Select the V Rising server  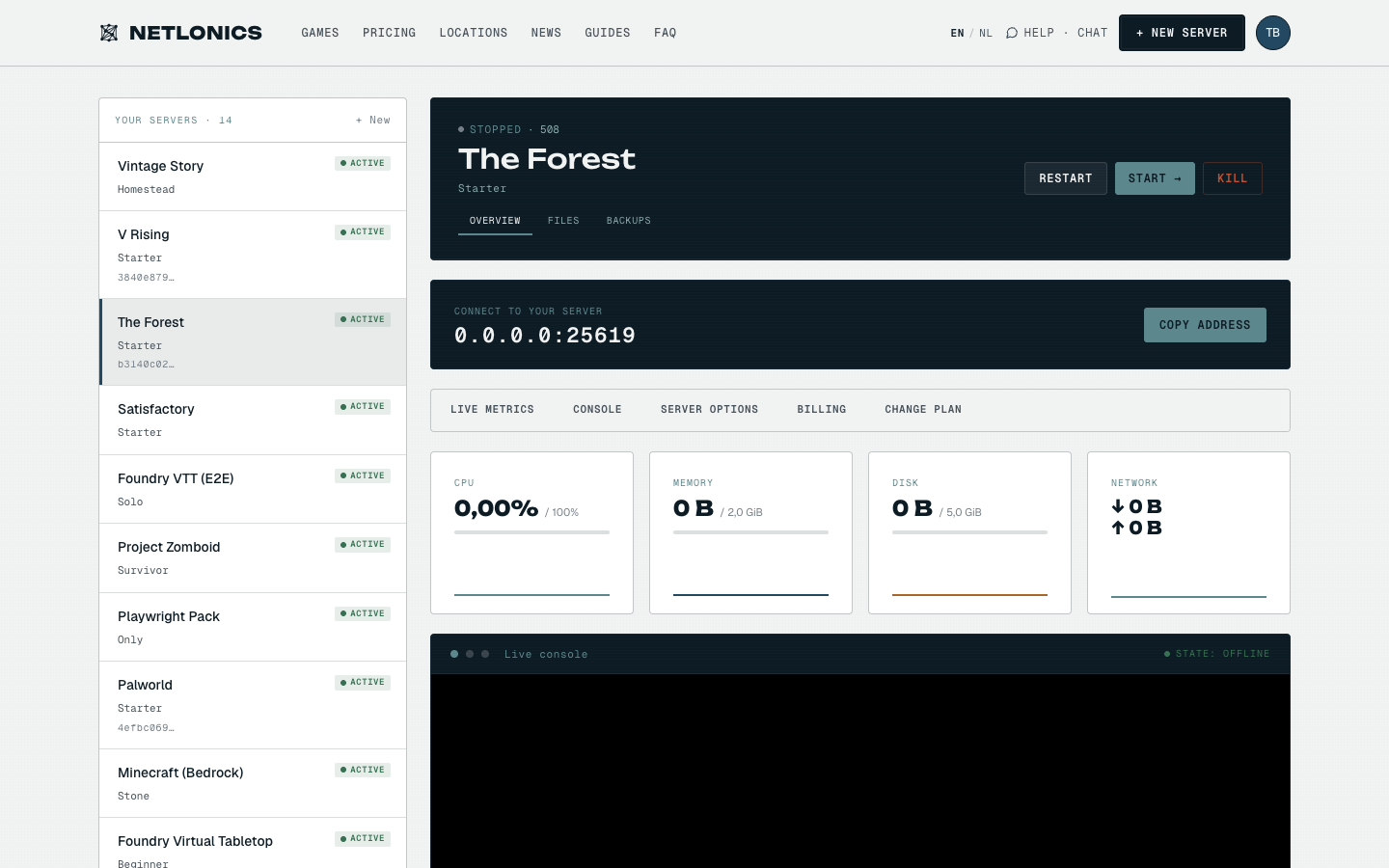(x=253, y=255)
